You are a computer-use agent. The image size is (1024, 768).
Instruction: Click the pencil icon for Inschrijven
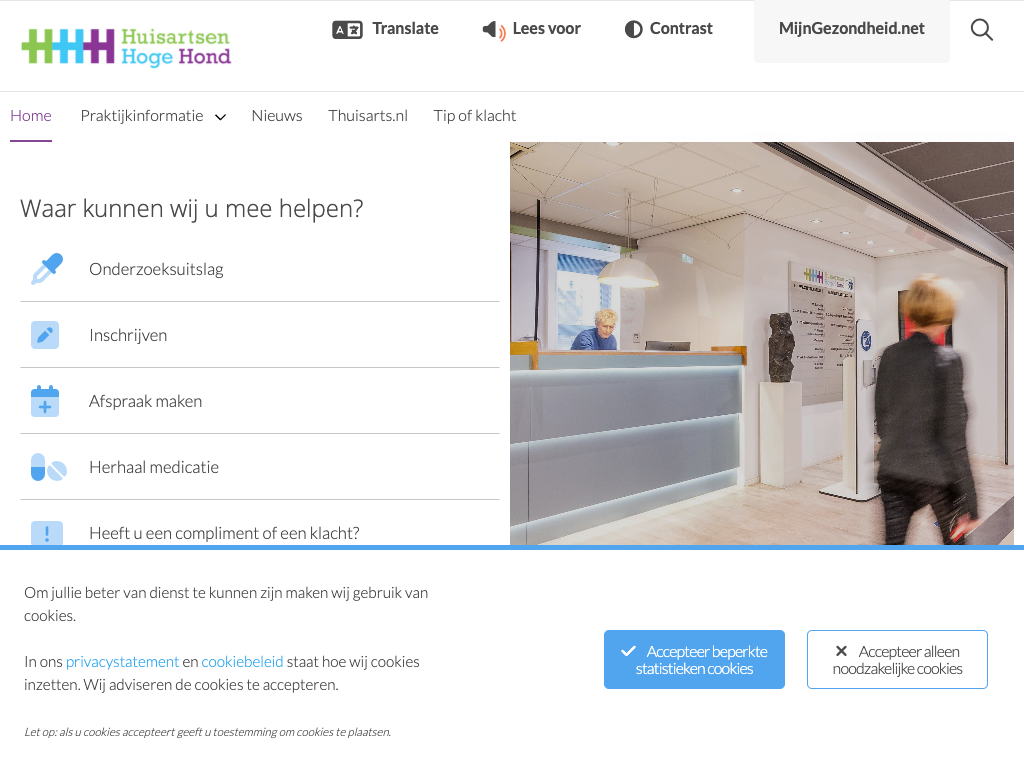tap(45, 335)
